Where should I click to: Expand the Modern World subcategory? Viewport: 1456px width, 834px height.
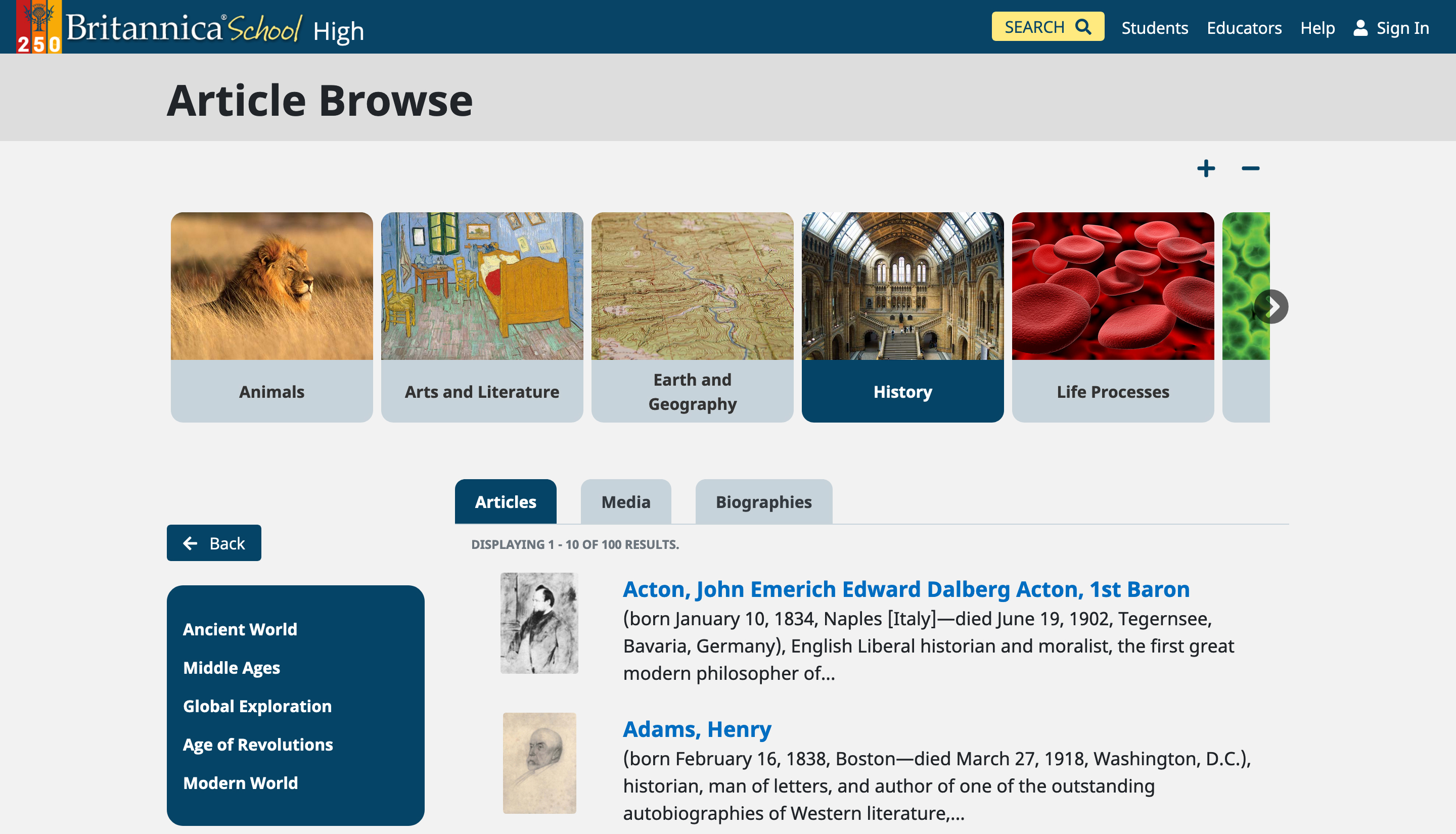240,782
